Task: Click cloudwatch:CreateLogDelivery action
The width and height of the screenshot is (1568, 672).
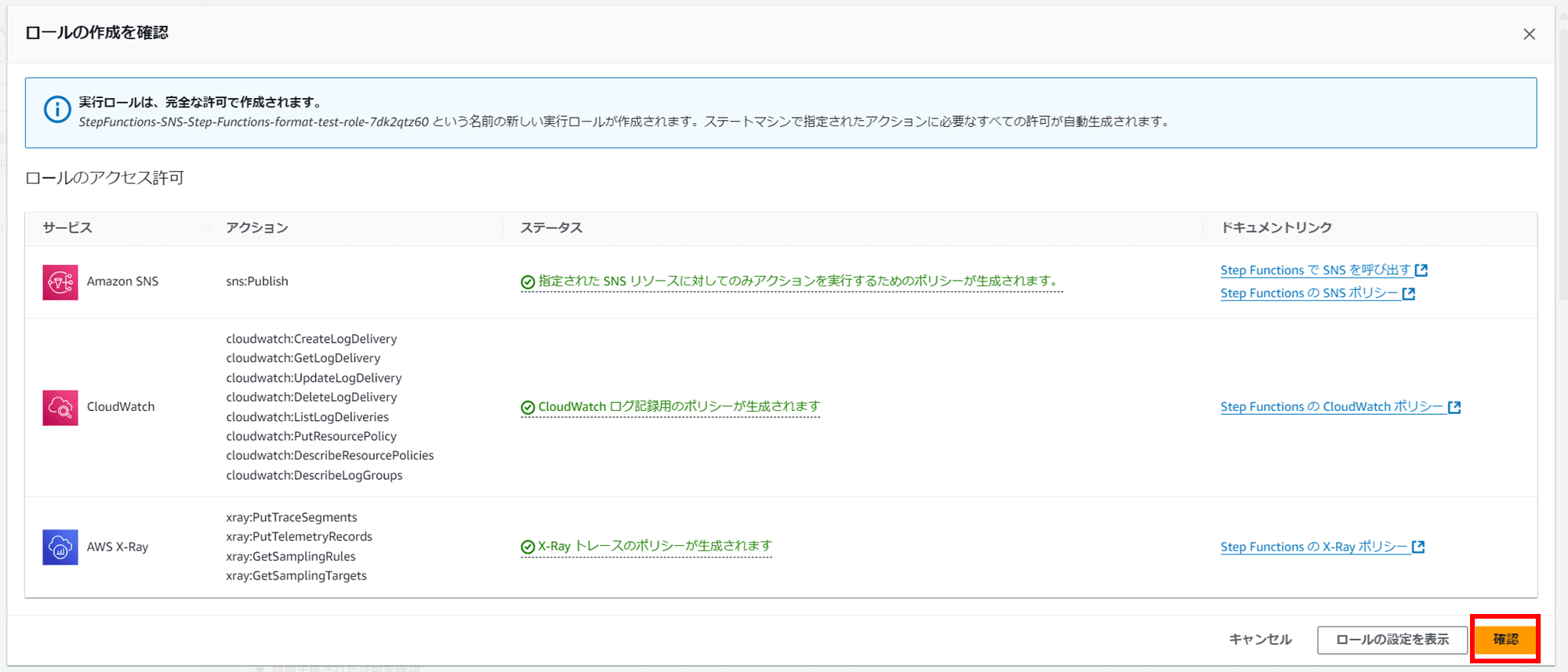Action: (311, 339)
